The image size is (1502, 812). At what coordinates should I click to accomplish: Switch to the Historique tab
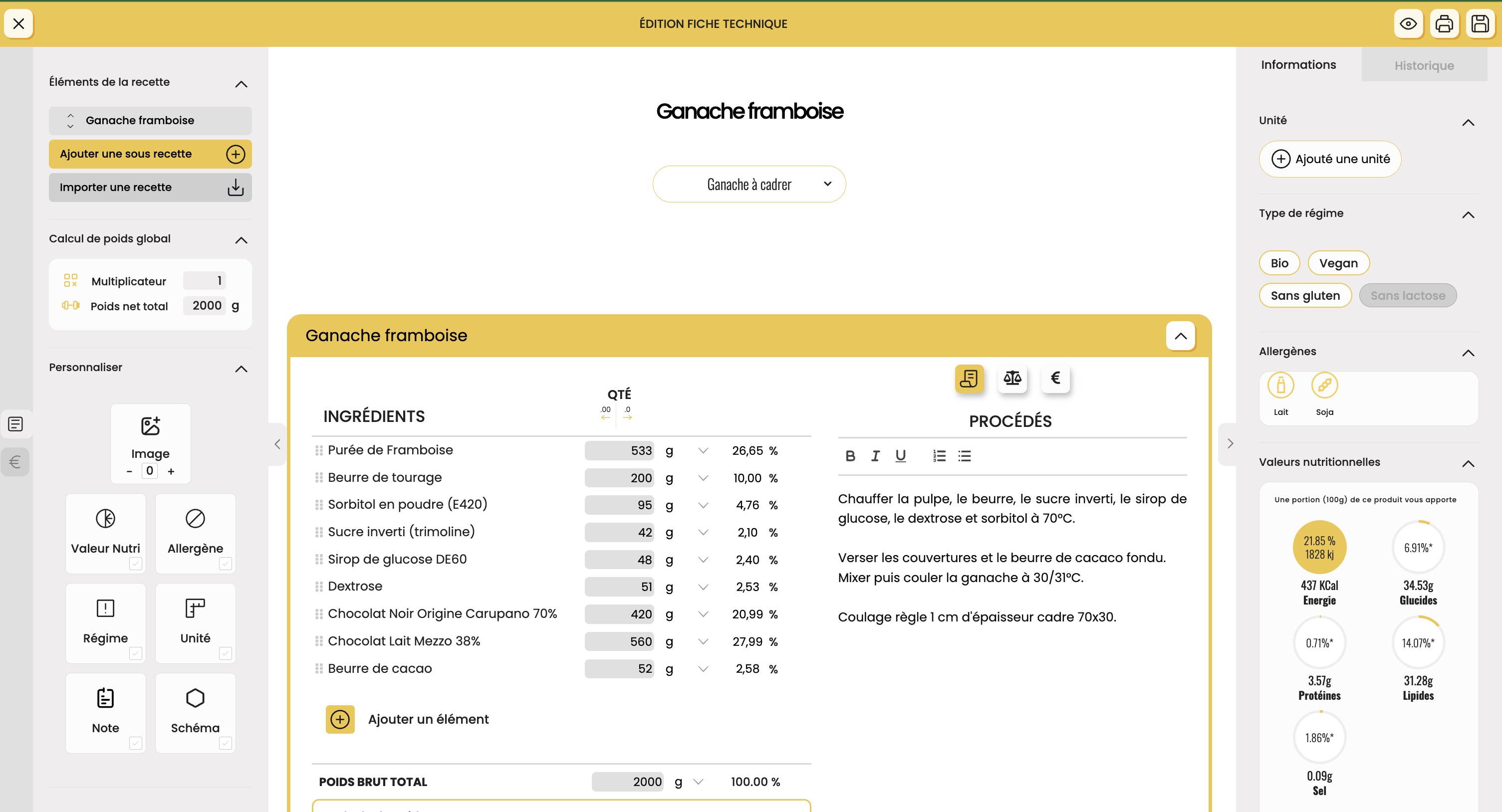tap(1424, 65)
